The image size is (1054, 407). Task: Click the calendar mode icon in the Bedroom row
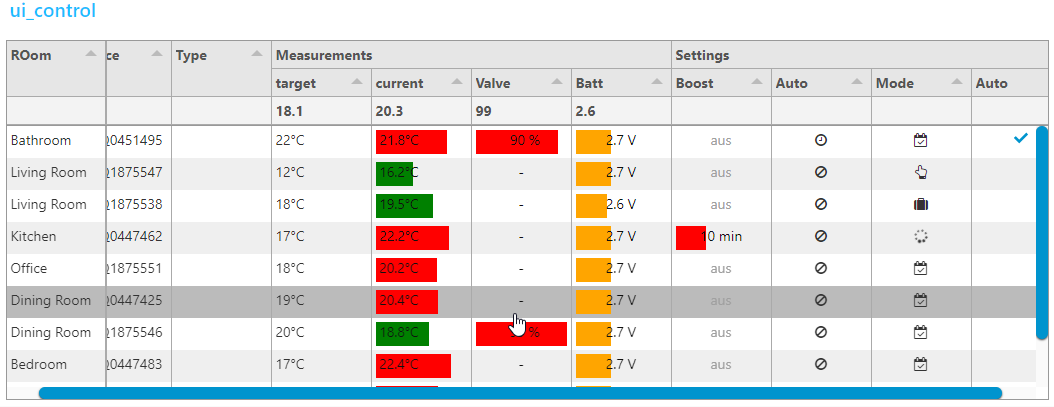(921, 365)
